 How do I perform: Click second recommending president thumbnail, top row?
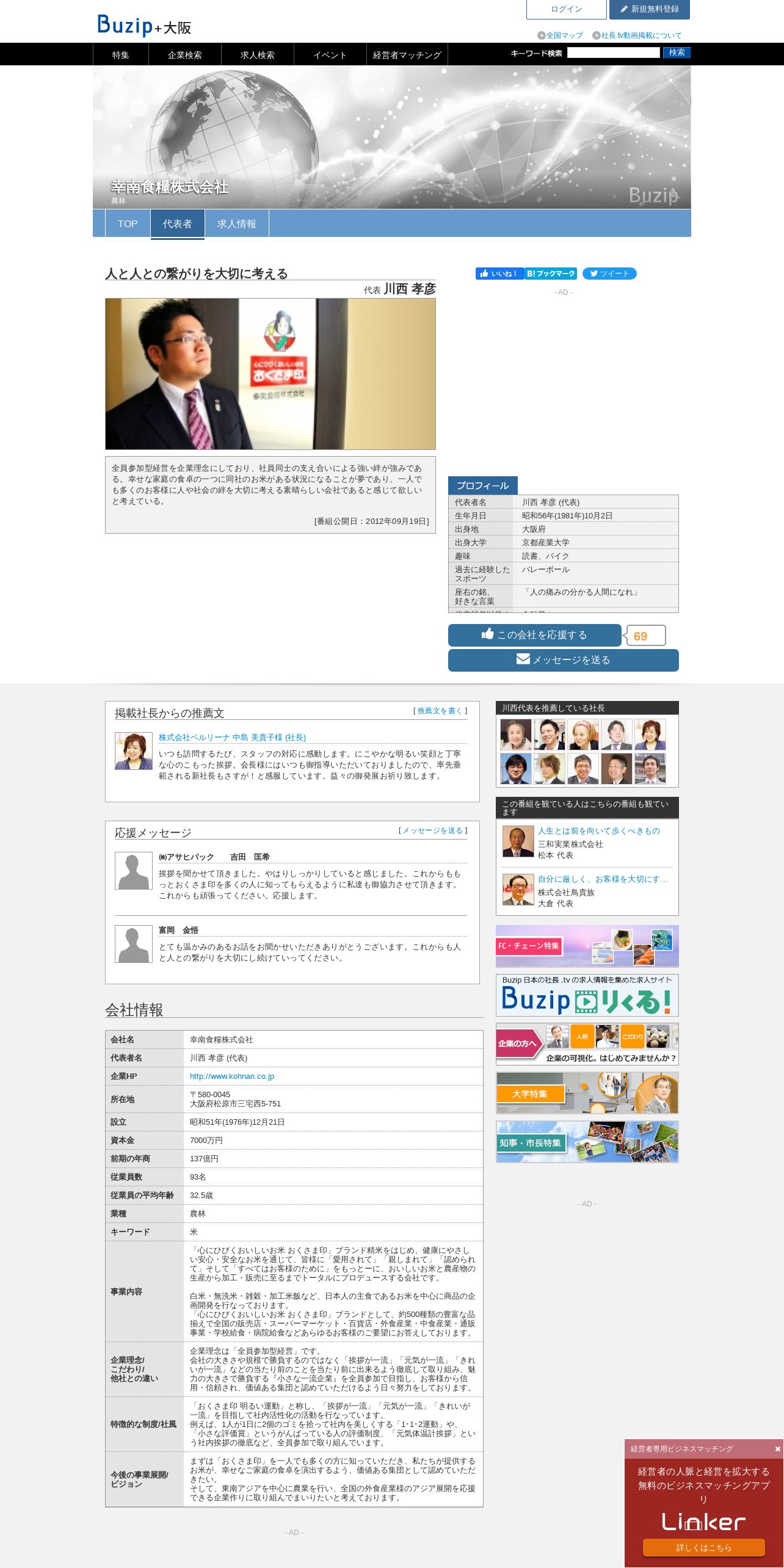[550, 734]
